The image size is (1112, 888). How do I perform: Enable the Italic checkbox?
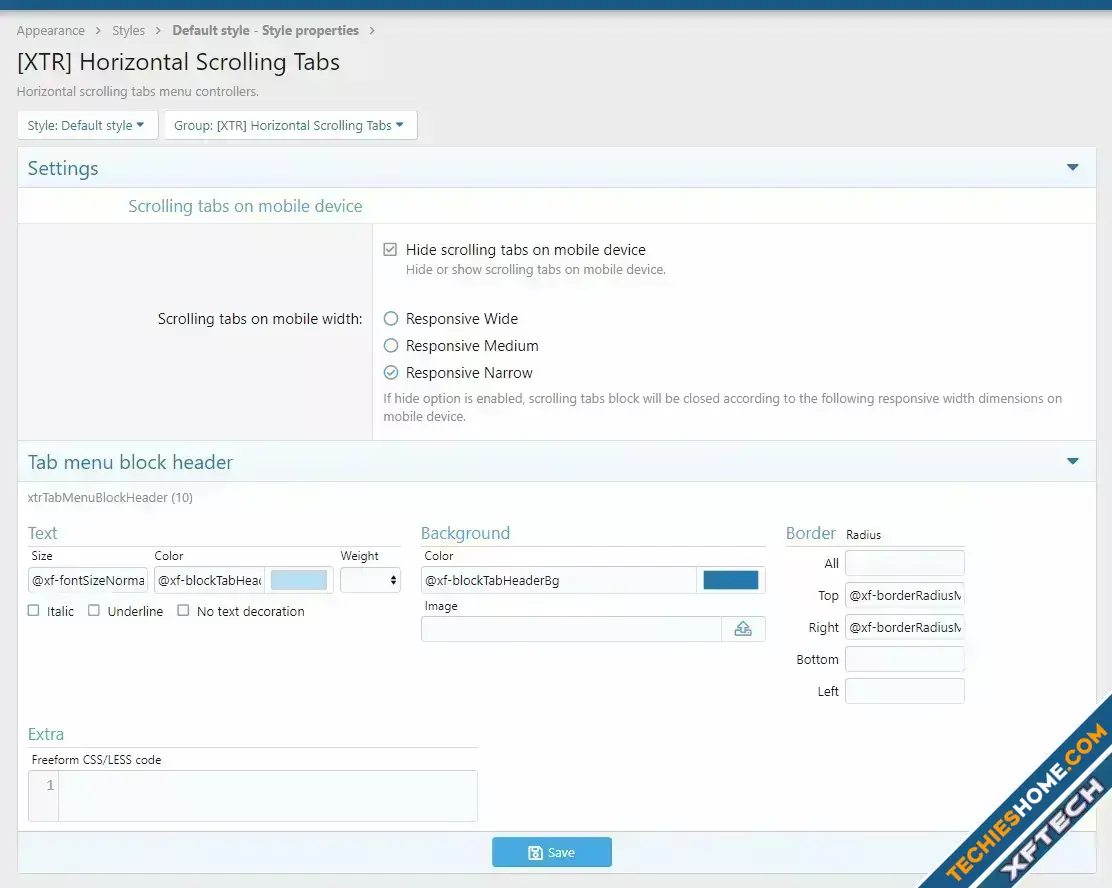click(x=34, y=611)
